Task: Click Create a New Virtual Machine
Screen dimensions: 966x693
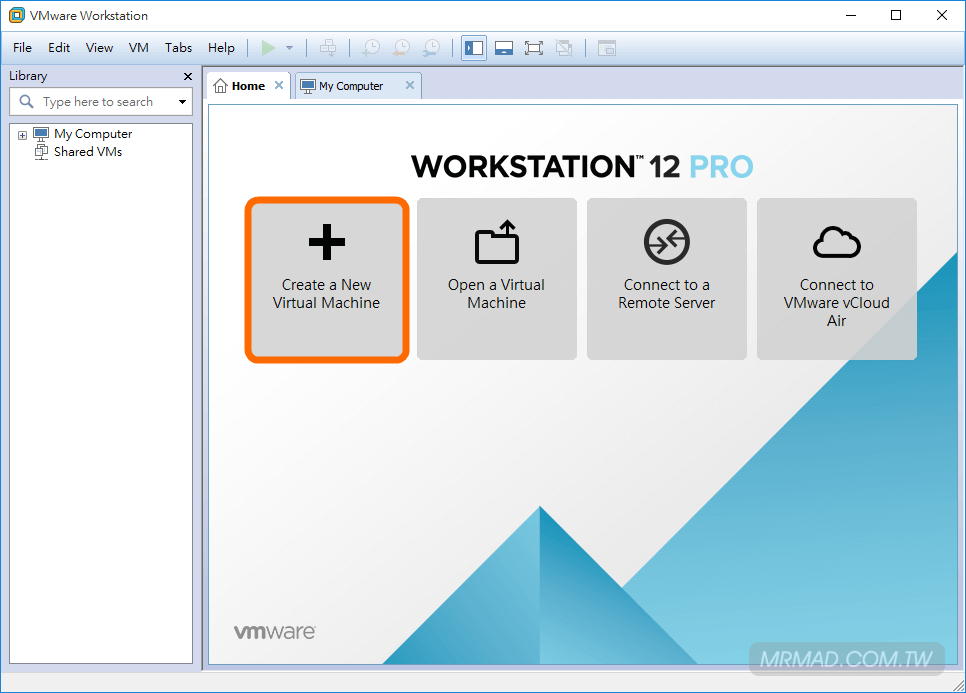Action: click(327, 279)
